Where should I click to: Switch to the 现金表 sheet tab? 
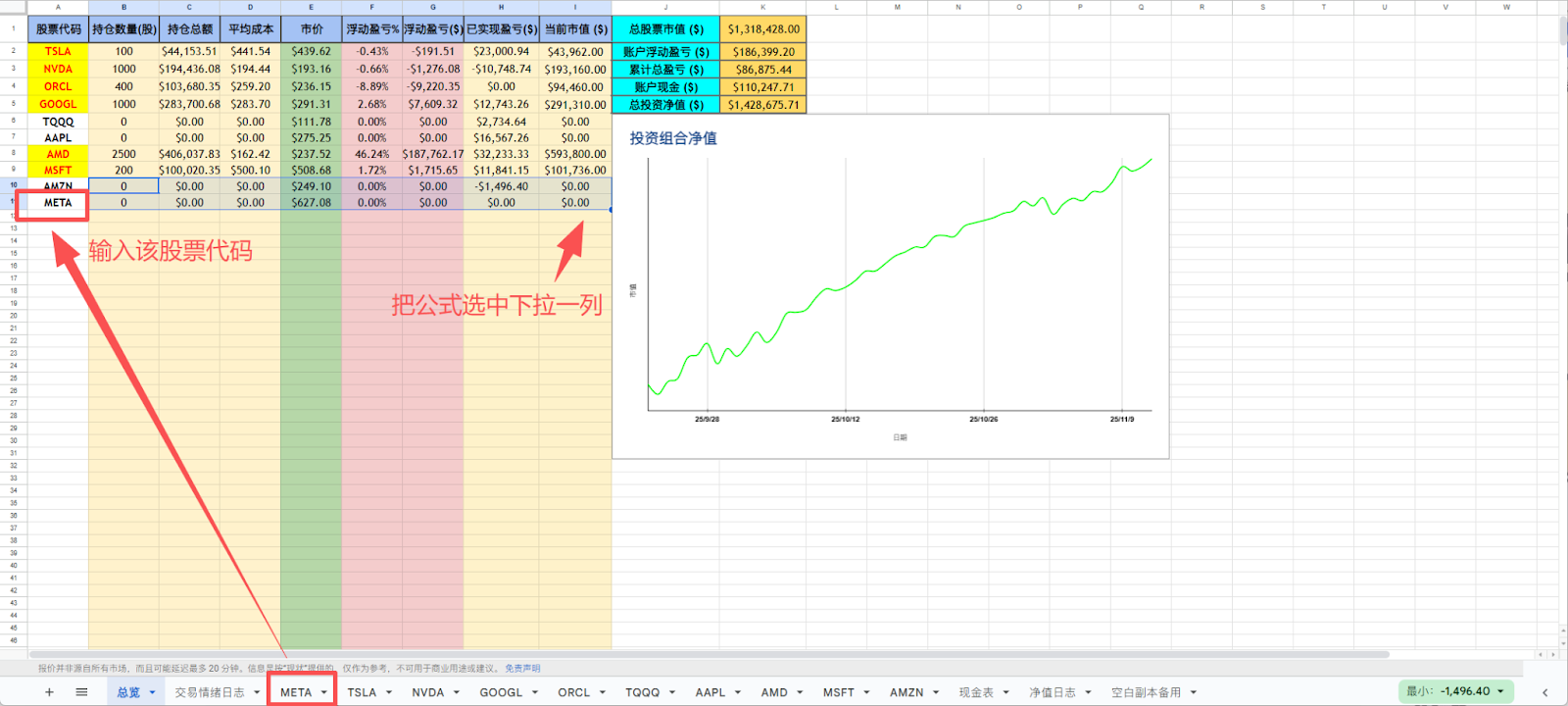coord(976,692)
